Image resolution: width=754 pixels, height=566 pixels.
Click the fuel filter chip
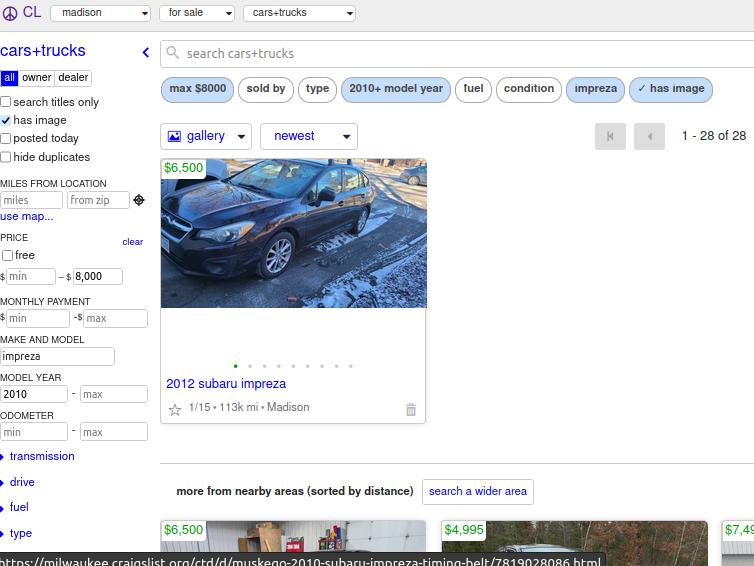pyautogui.click(x=473, y=89)
